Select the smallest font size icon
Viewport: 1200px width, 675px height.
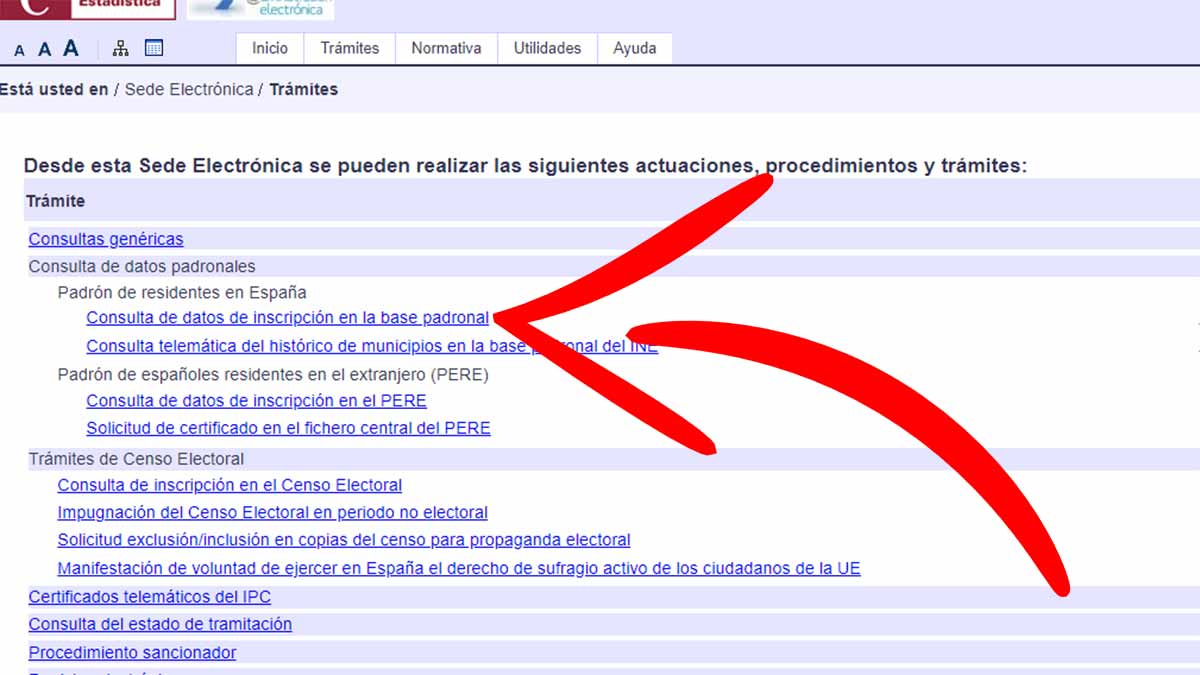[18, 47]
